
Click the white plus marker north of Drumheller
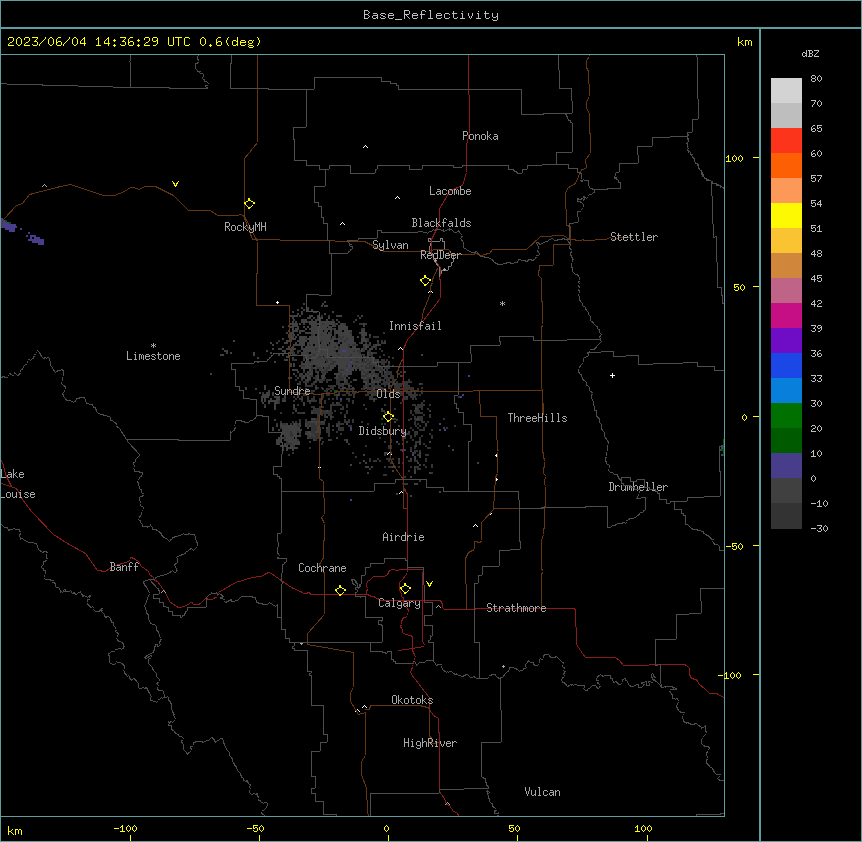(612, 375)
